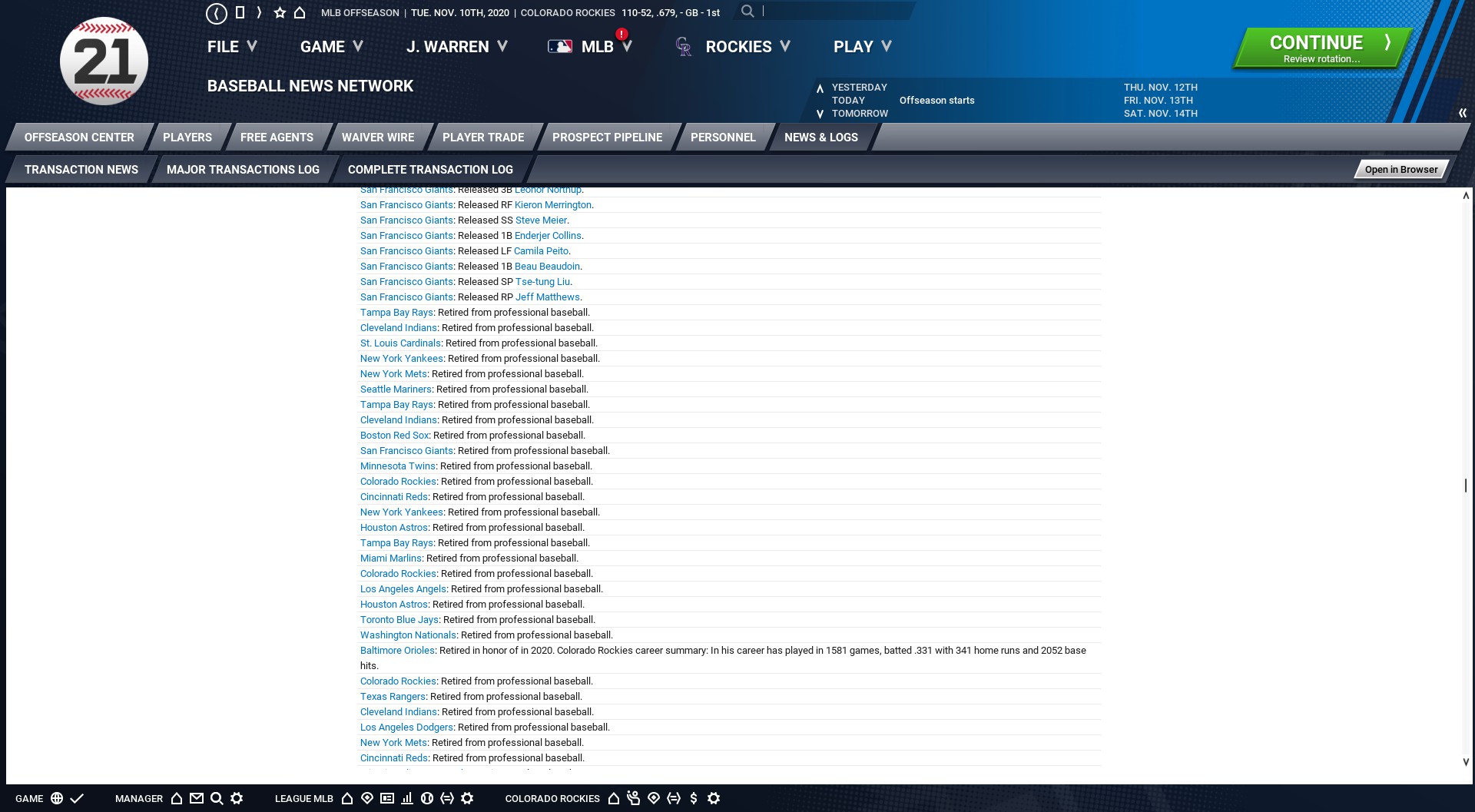Expand the FILE dropdown menu

[x=231, y=47]
